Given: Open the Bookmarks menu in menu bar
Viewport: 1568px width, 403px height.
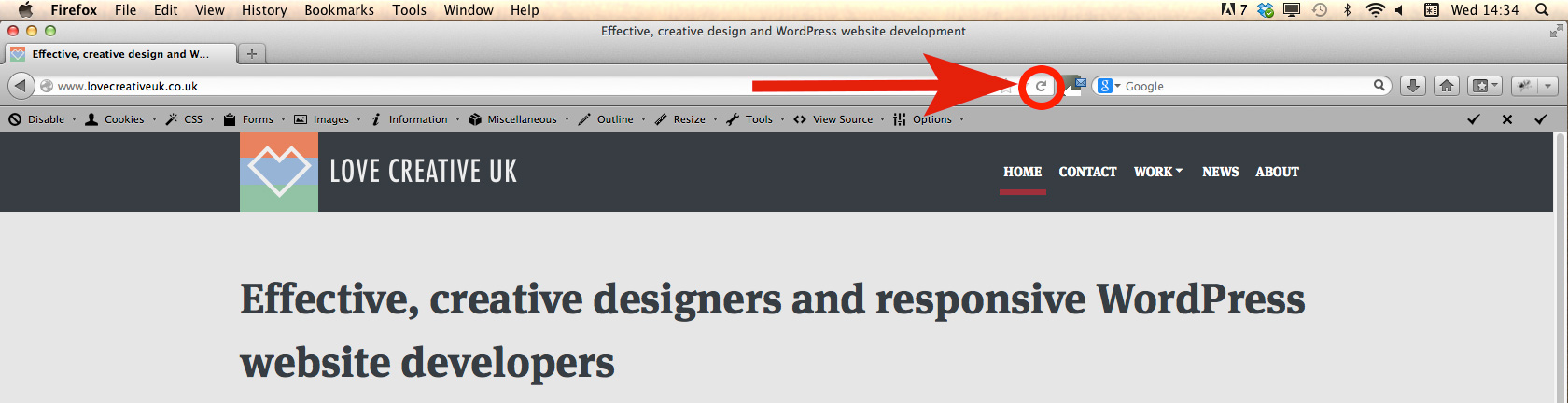Looking at the screenshot, I should click(339, 10).
